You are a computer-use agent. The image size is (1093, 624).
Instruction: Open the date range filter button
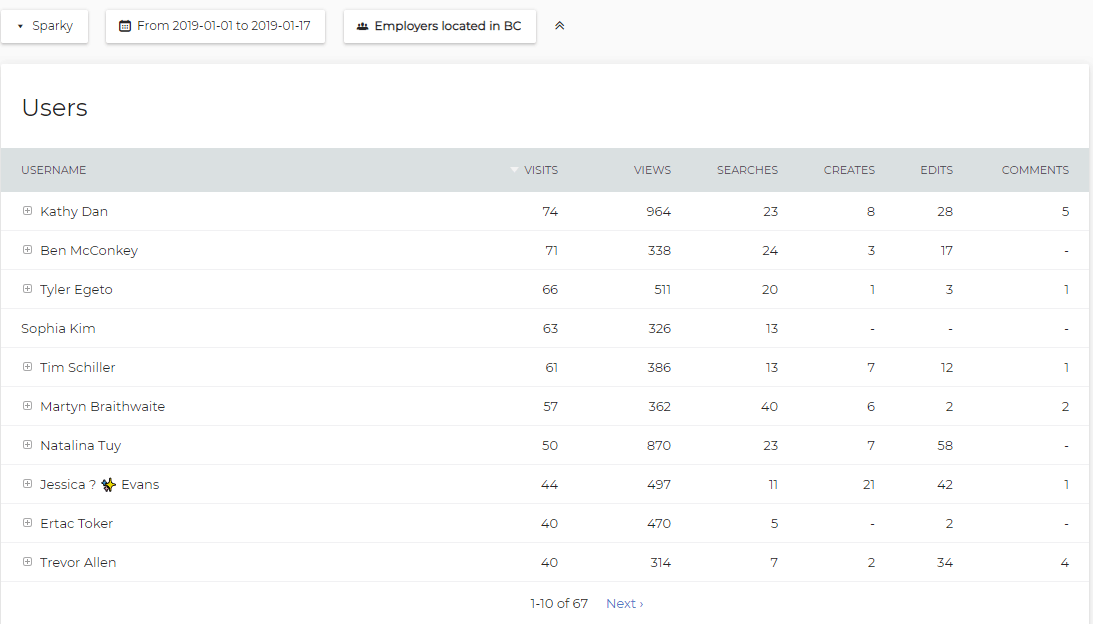[215, 26]
